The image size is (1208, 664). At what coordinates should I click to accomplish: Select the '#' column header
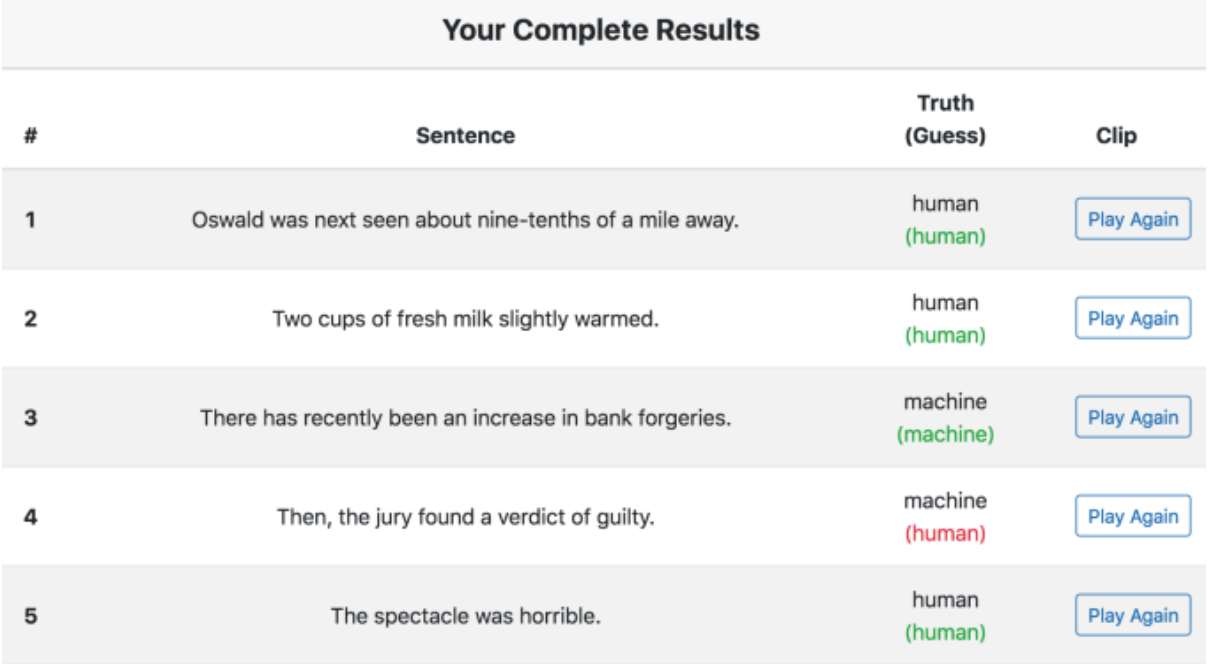(30, 136)
